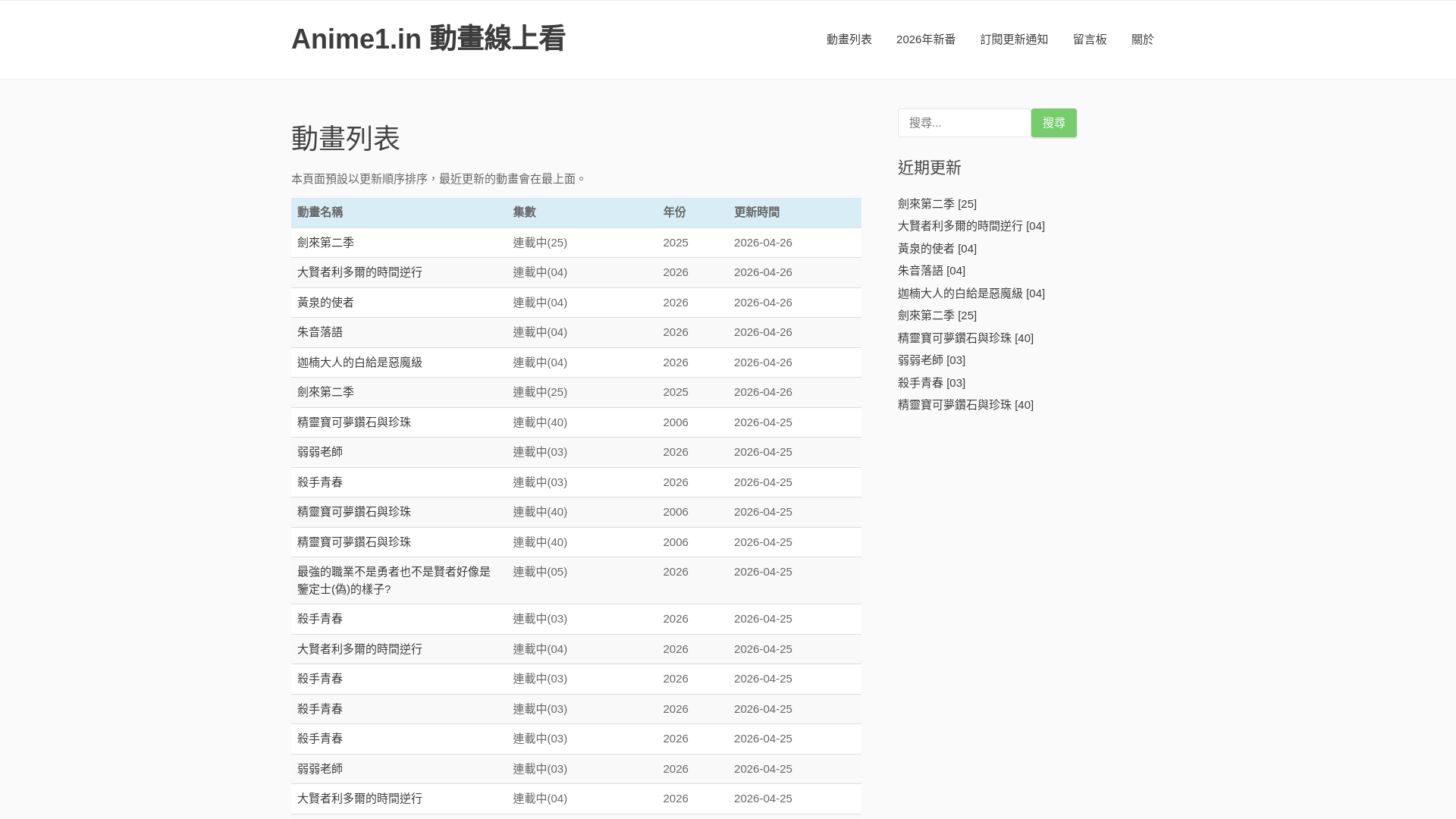Open sidebar link 迦楠大人的白給是惡魔級 [04]
The width and height of the screenshot is (1456, 819).
[971, 293]
